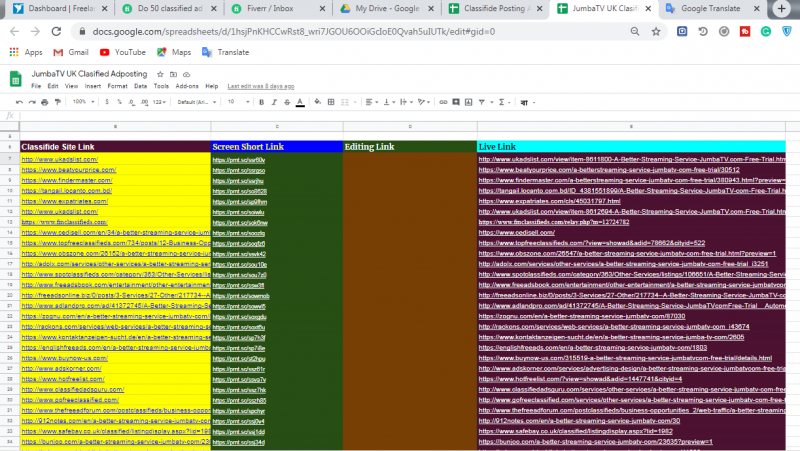
Task: Go back to previous page
Action: [14, 32]
